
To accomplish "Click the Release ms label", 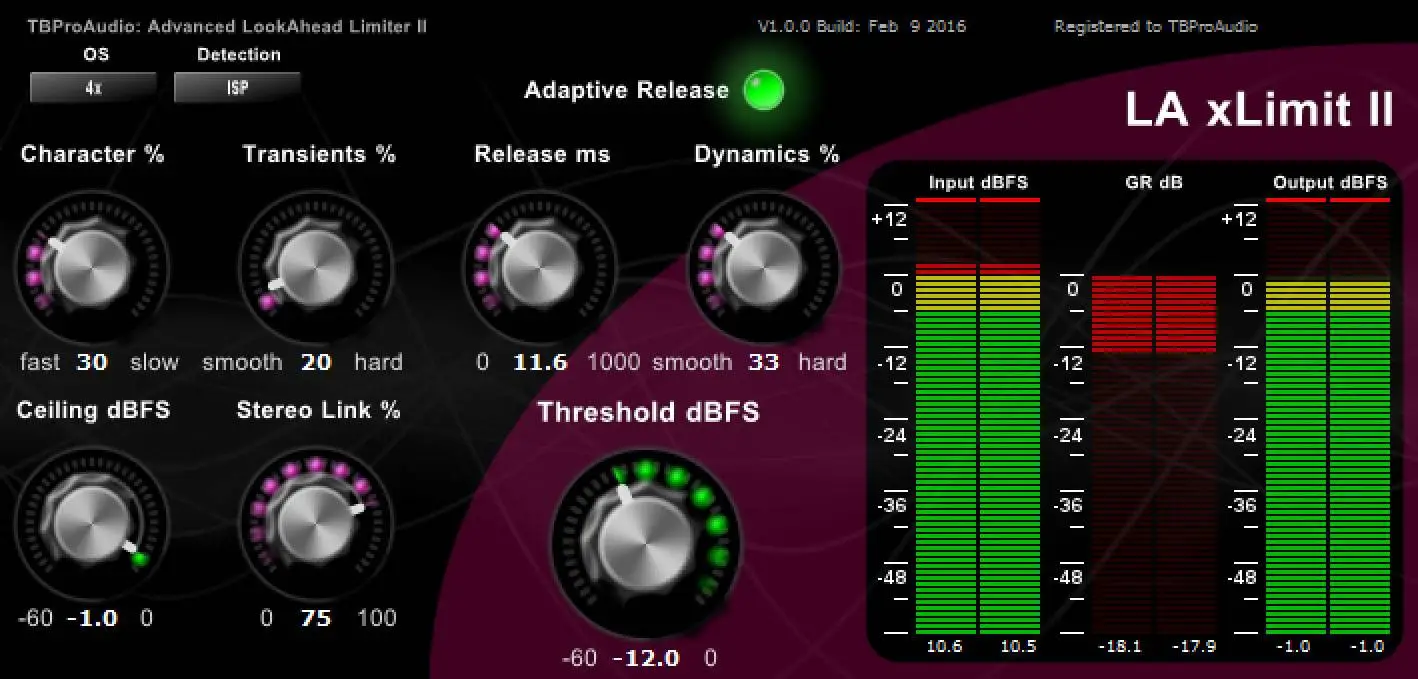I will (542, 154).
